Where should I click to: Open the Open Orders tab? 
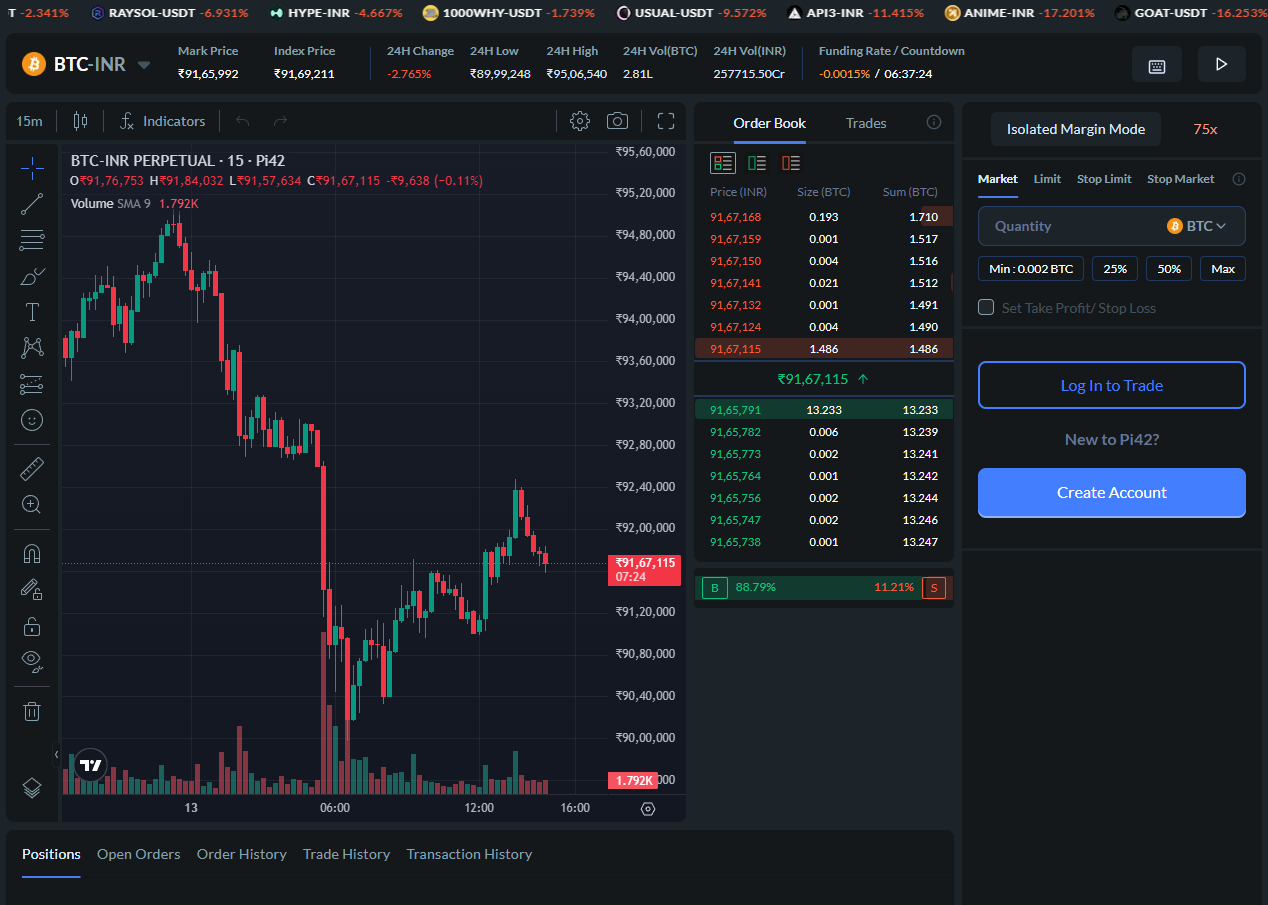click(x=138, y=854)
